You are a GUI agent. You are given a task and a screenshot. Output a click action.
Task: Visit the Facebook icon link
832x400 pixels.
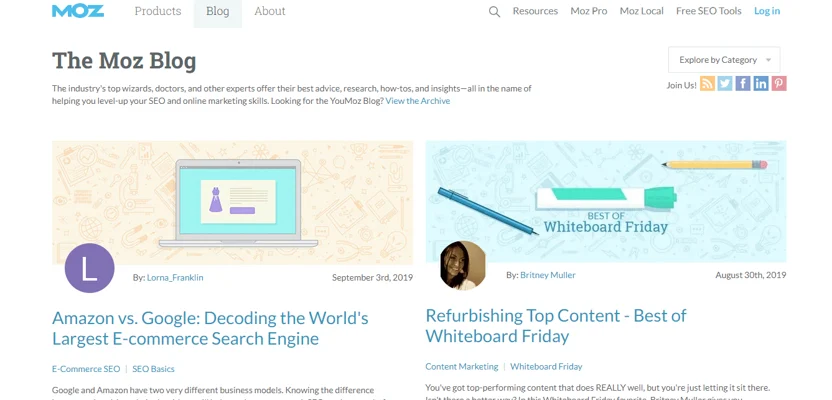point(743,84)
